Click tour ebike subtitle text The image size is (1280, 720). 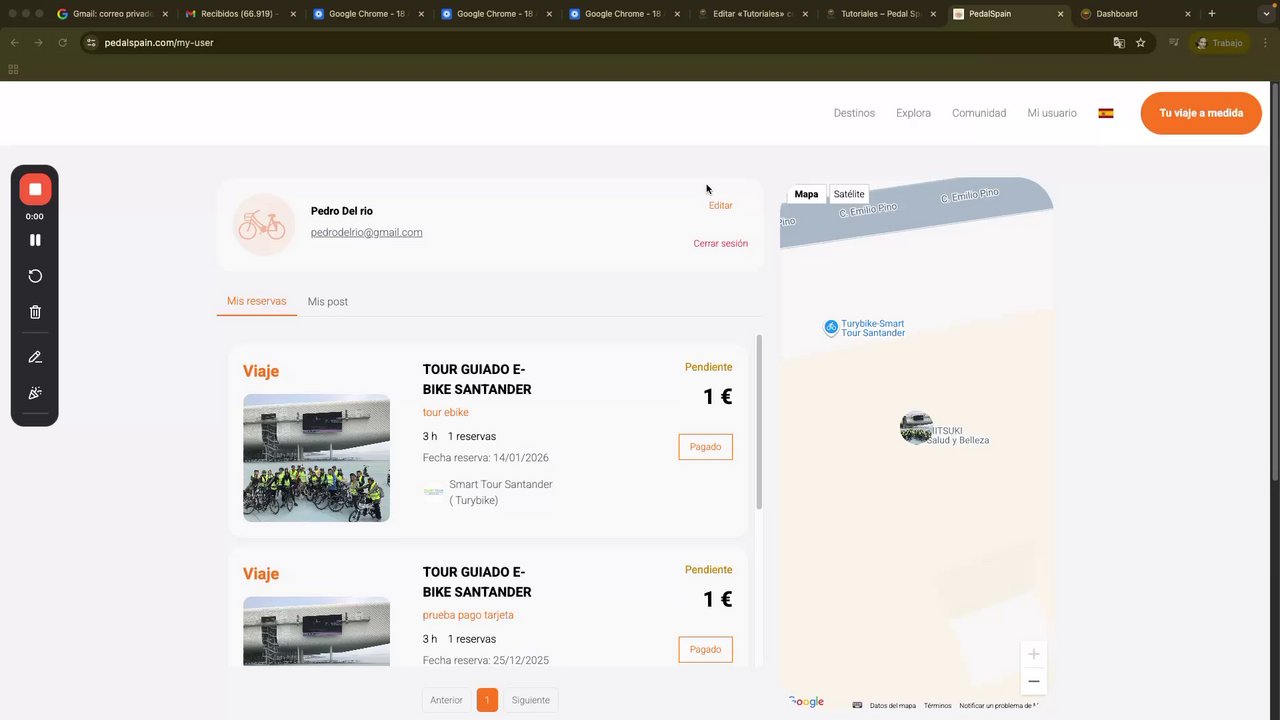coord(445,412)
